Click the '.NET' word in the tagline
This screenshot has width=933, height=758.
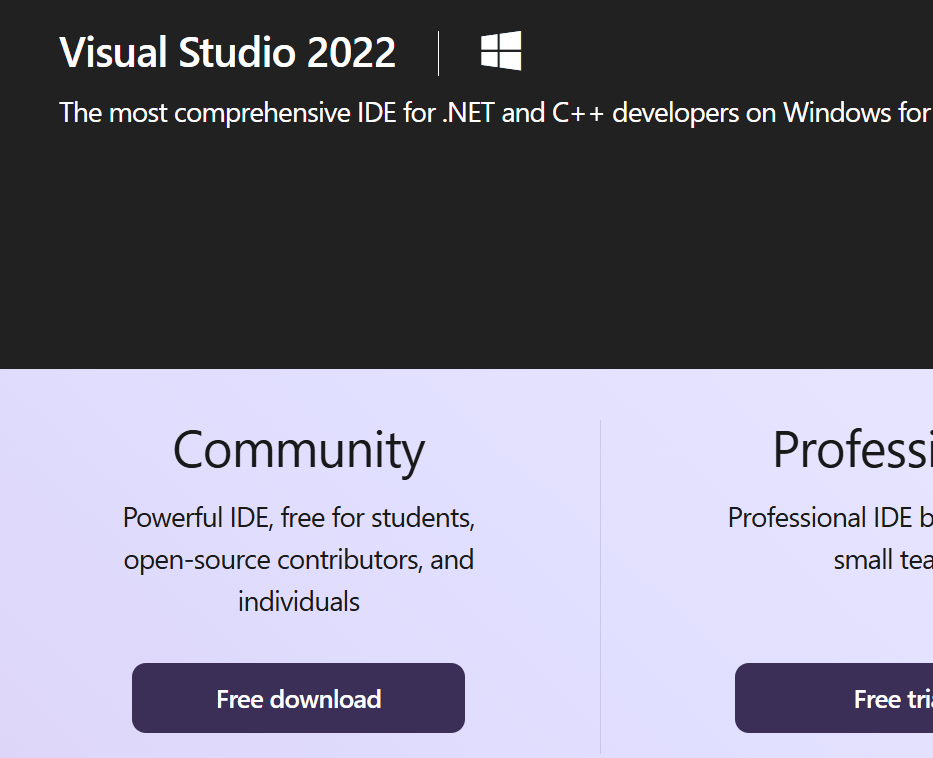pyautogui.click(x=468, y=112)
